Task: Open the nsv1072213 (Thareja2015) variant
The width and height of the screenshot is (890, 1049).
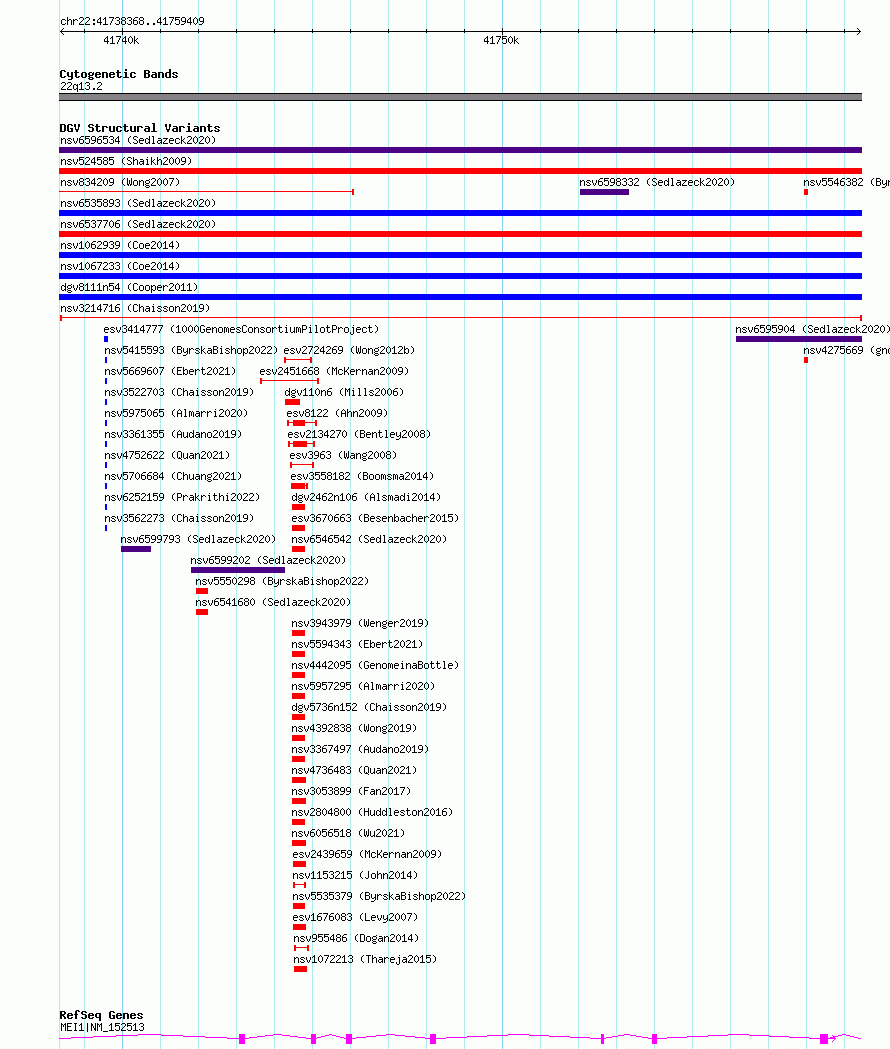Action: pyautogui.click(x=365, y=959)
